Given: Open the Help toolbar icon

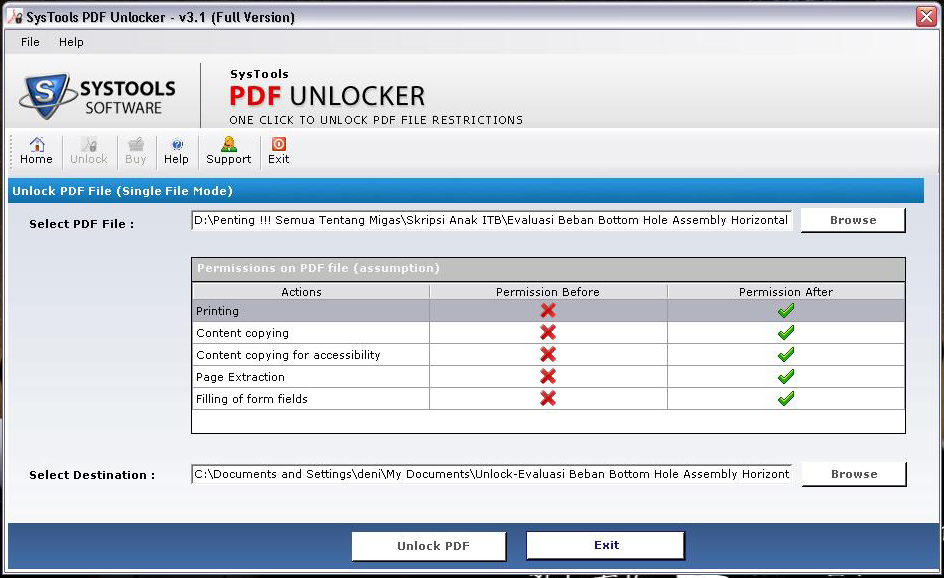Looking at the screenshot, I should click(x=176, y=151).
